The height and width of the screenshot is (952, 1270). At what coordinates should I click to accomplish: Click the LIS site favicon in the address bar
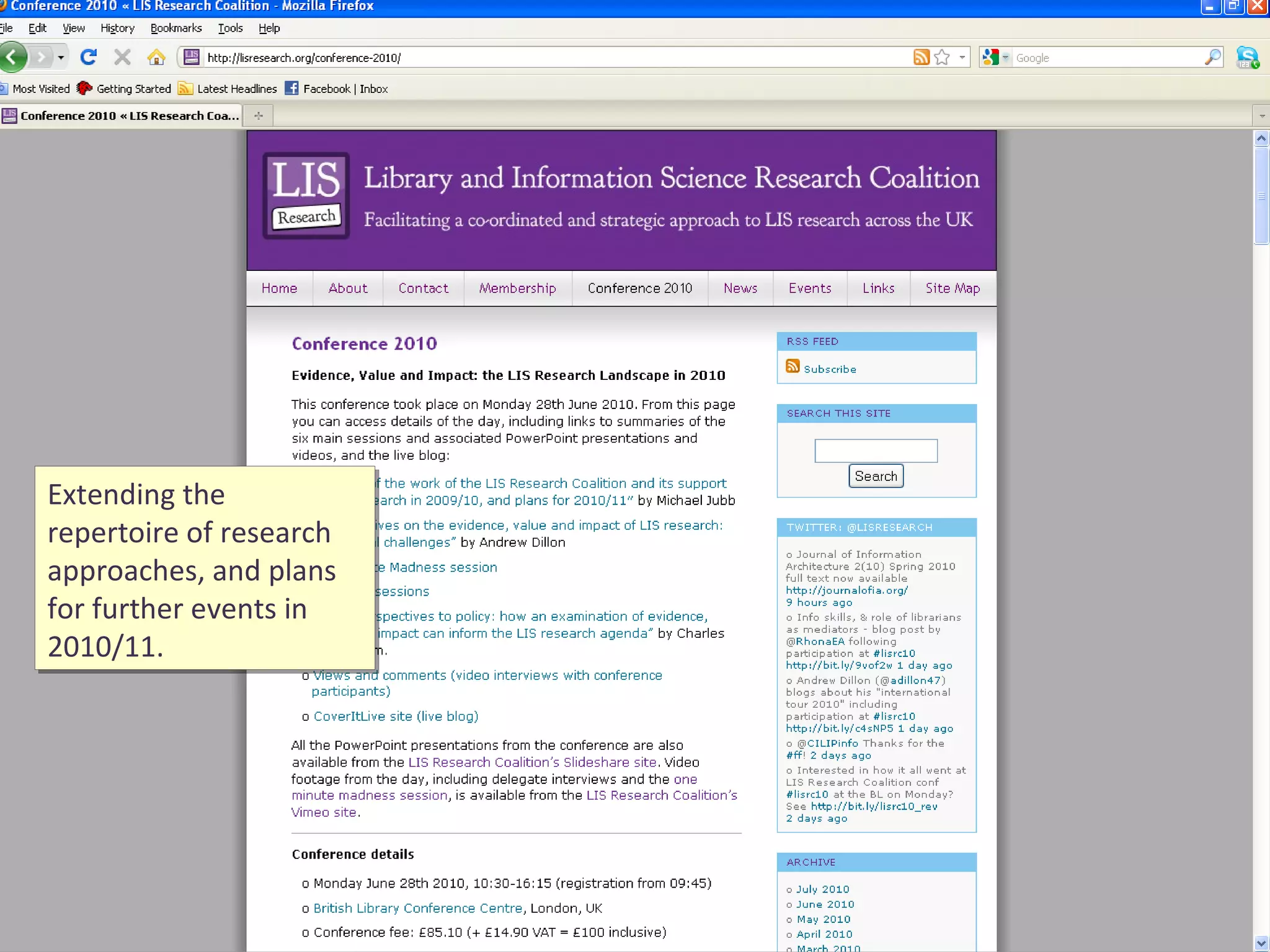point(192,58)
